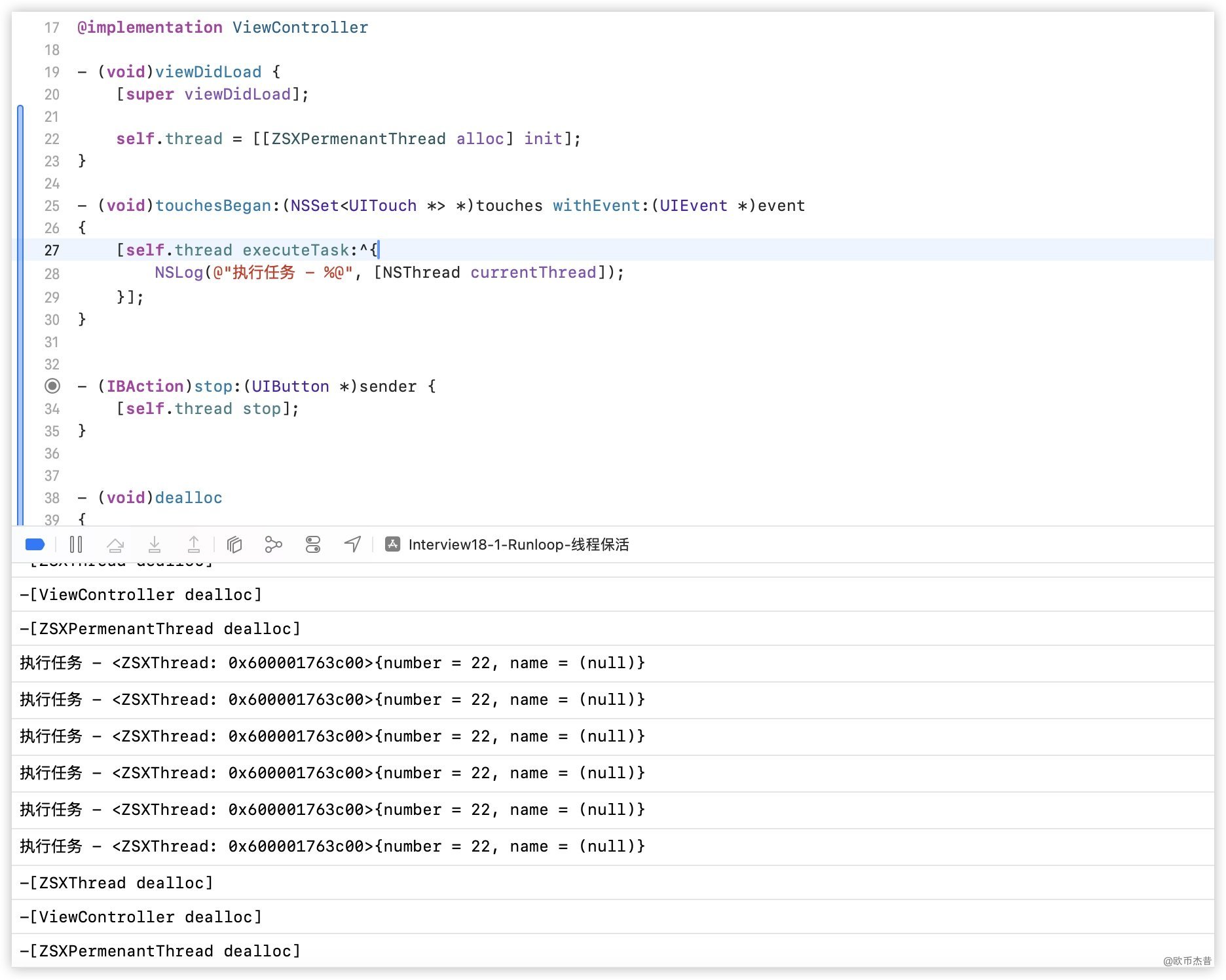Screen dimensions: 1226x980
Task: Click the executeTask method call
Action: (295, 250)
